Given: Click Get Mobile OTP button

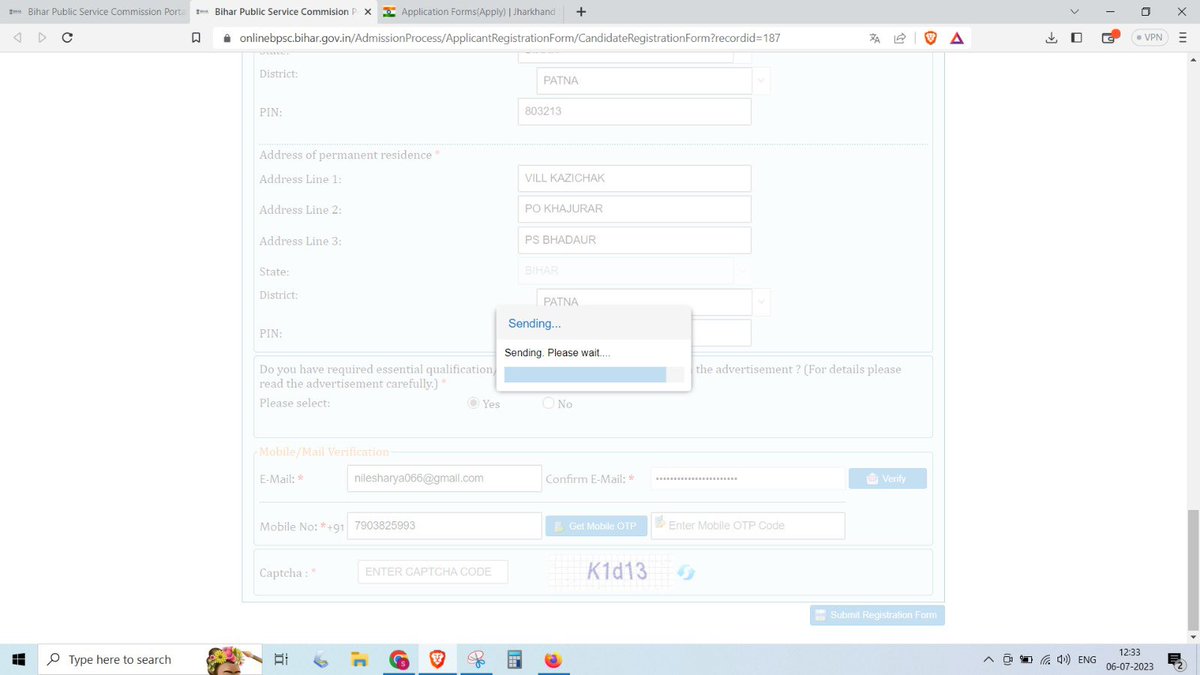Looking at the screenshot, I should click(x=596, y=525).
